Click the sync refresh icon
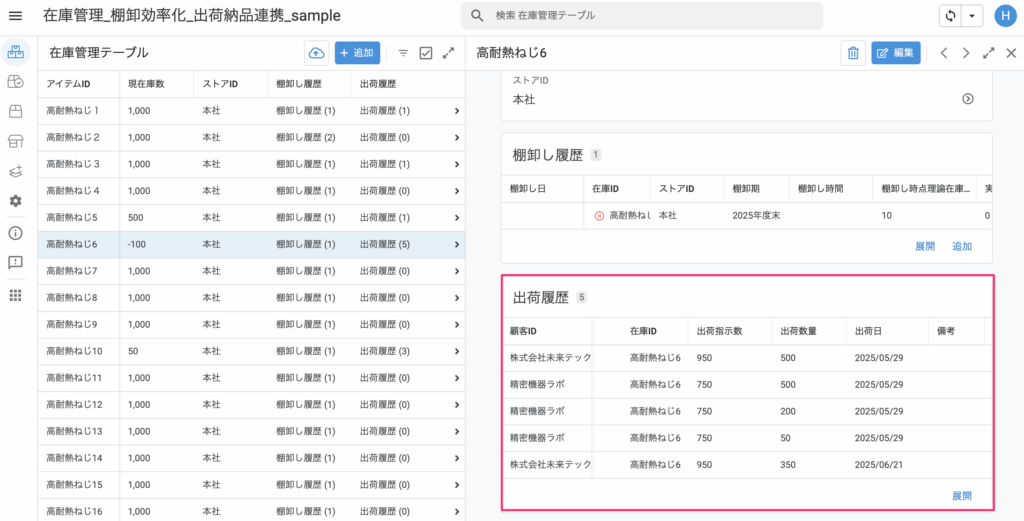1024x521 pixels. (x=950, y=16)
